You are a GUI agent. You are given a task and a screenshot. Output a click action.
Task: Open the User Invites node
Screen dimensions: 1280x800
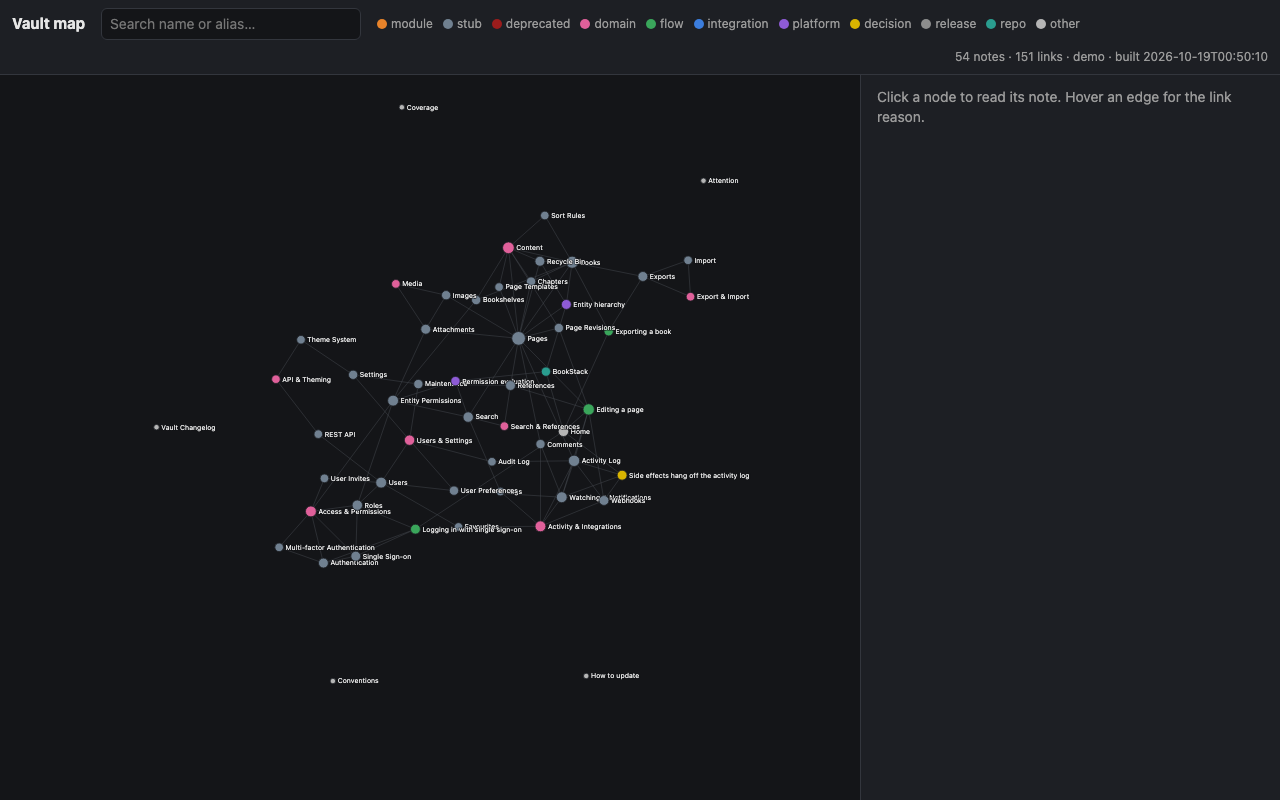pos(324,479)
